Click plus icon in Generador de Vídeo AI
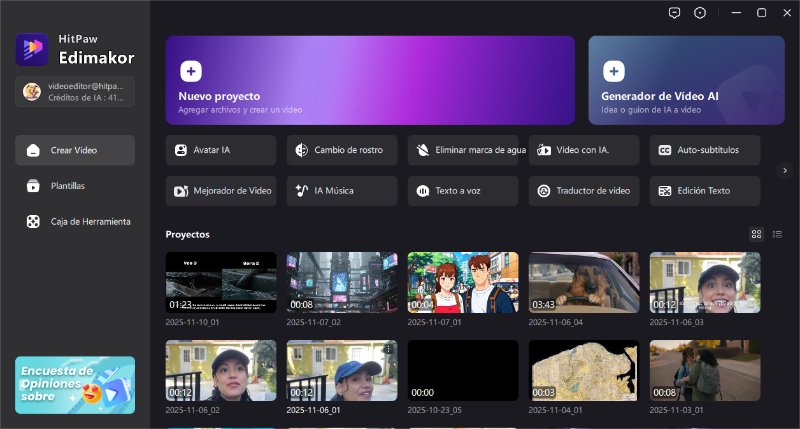Viewport: 800px width, 429px height. click(x=614, y=71)
